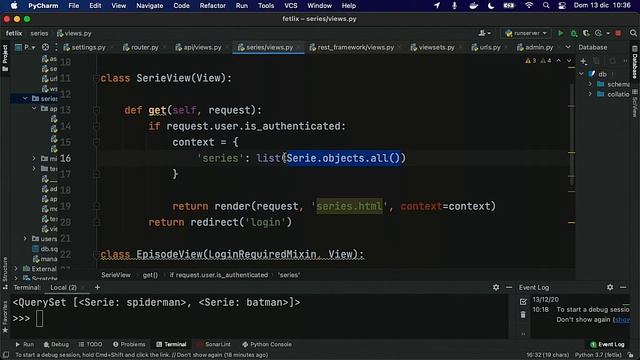Viewport: 640px width, 360px height.
Task: Collapse the db data source node
Action: point(581,74)
